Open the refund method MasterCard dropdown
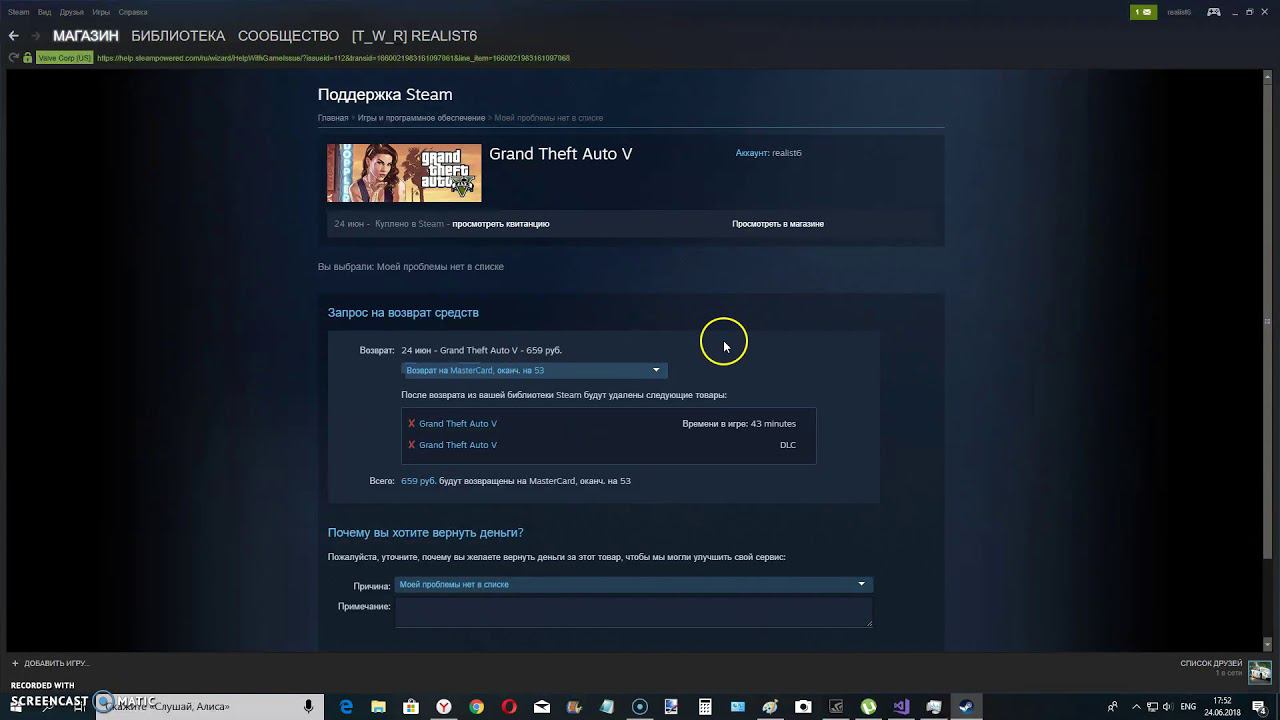Image resolution: width=1280 pixels, height=720 pixels. (534, 370)
